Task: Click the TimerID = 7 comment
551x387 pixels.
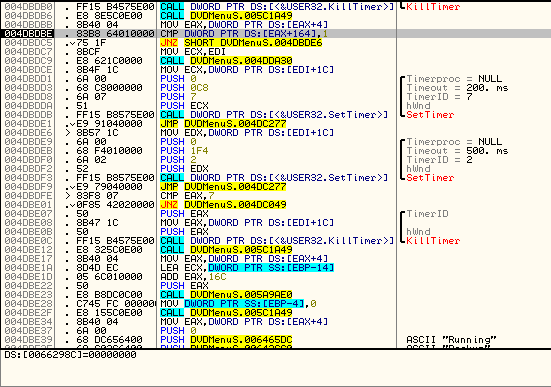Action: (x=440, y=97)
